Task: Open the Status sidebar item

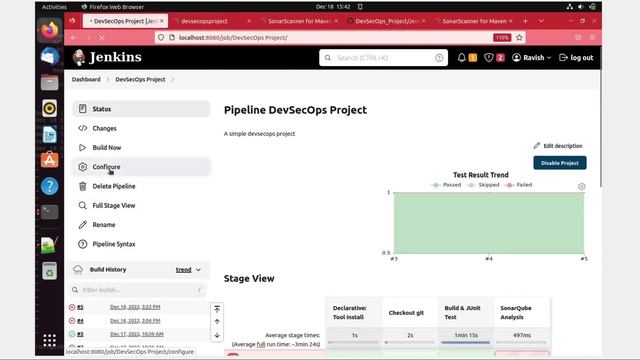Action: tap(141, 109)
